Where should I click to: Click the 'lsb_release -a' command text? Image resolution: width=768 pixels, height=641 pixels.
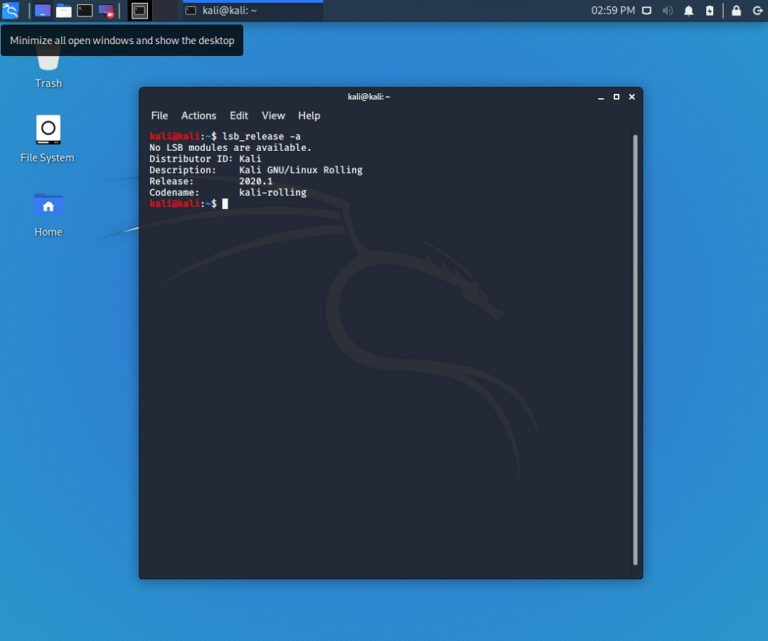262,136
